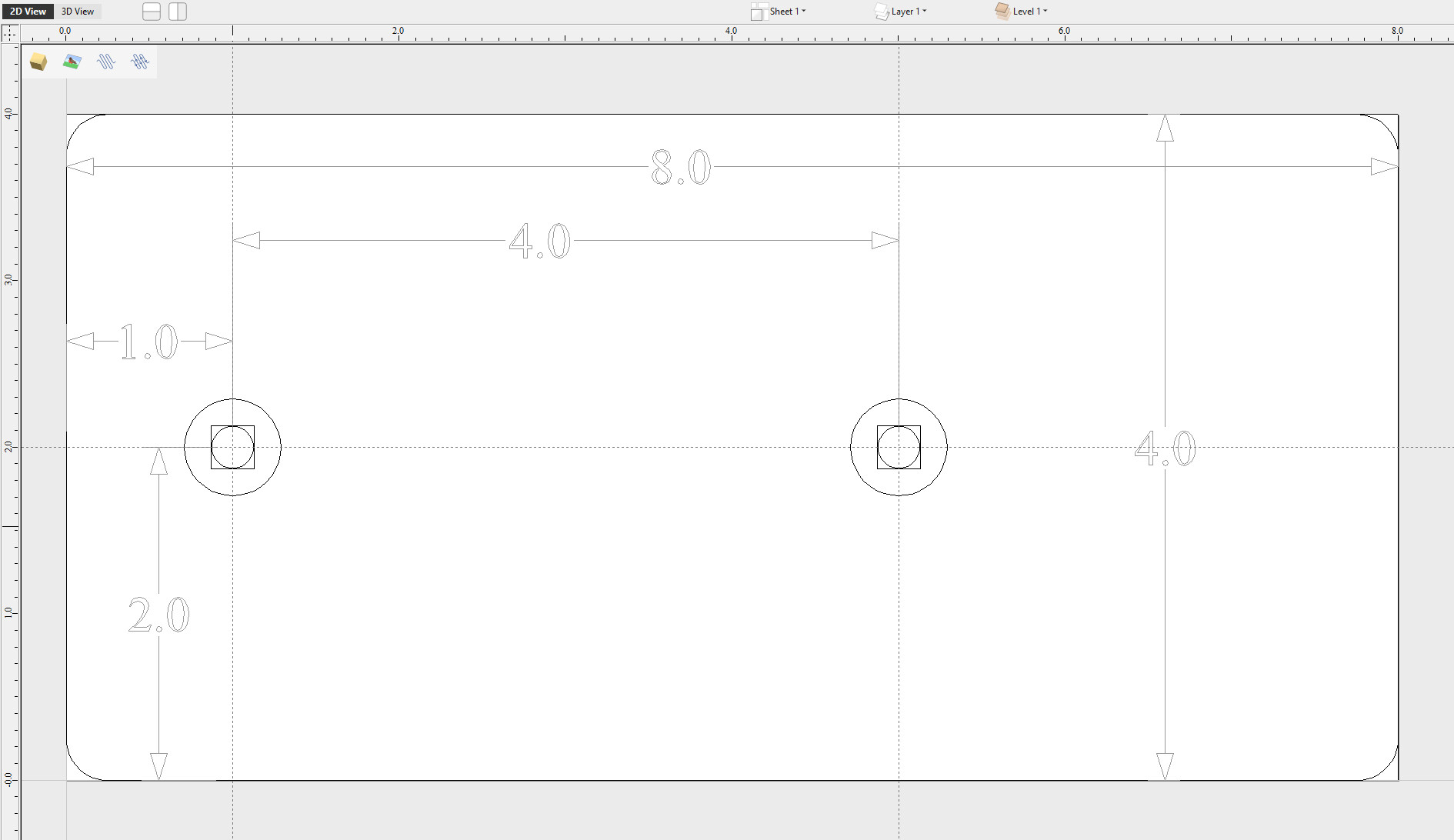1454x840 pixels.
Task: Open the Sheet 1 dropdown
Action: pyautogui.click(x=788, y=12)
